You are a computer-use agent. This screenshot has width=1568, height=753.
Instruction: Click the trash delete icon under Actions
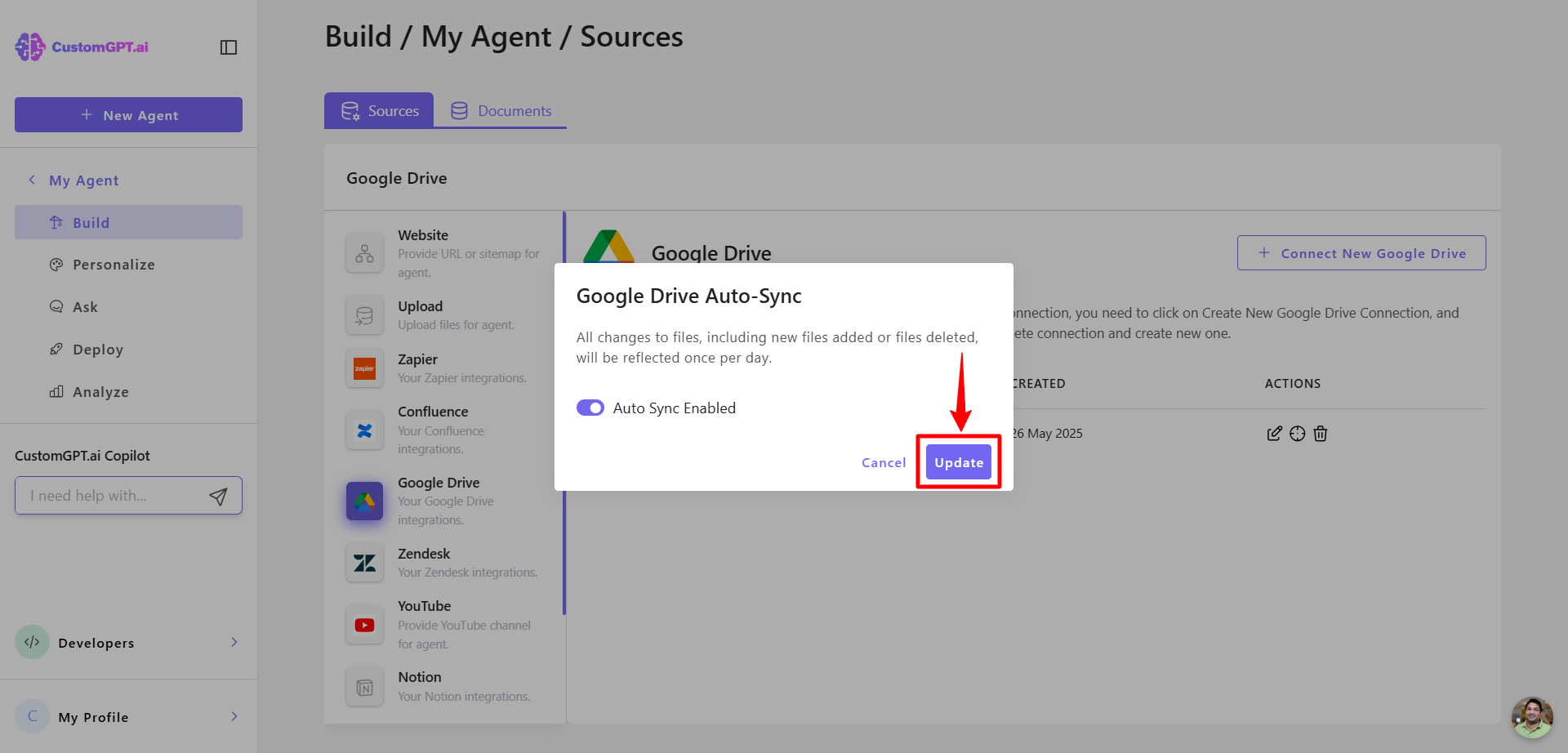tap(1321, 434)
